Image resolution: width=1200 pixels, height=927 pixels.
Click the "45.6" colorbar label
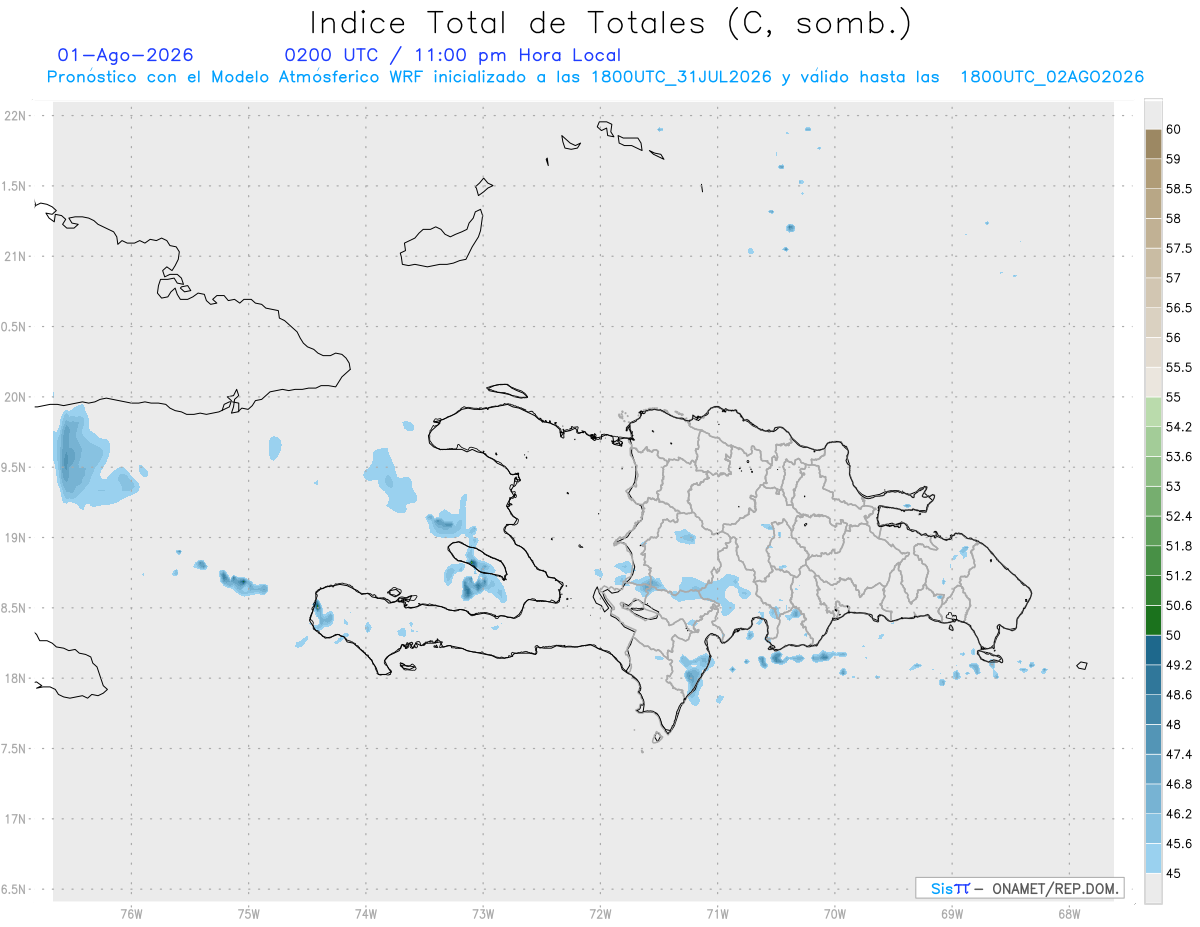(x=1178, y=844)
